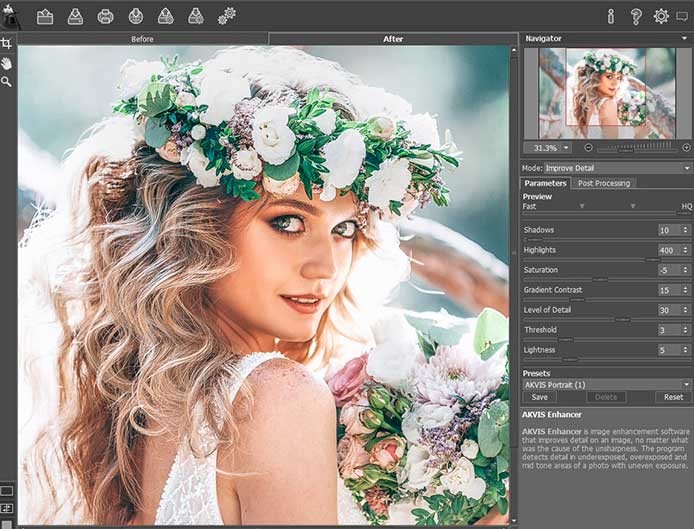Click the Reset button

(x=674, y=397)
